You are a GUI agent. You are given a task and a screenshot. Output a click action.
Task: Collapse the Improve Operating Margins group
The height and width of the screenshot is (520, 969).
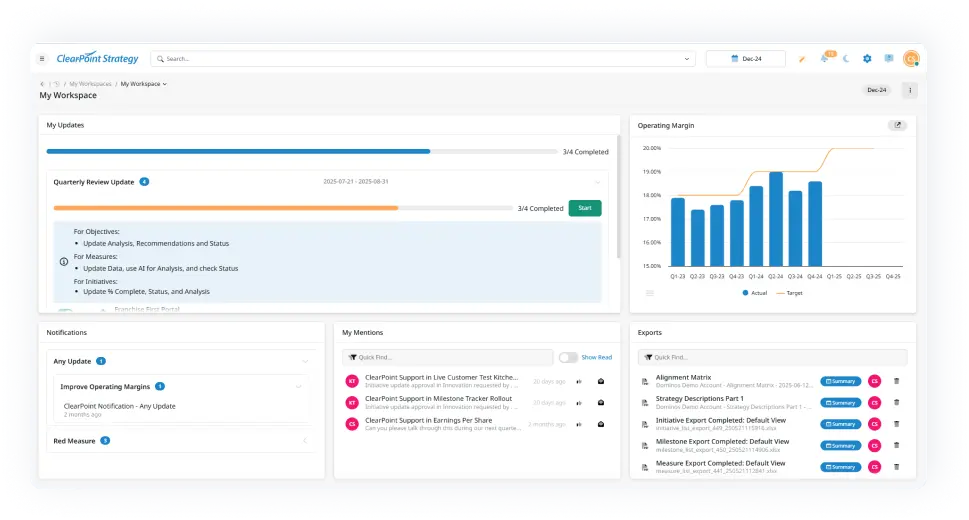(x=298, y=387)
